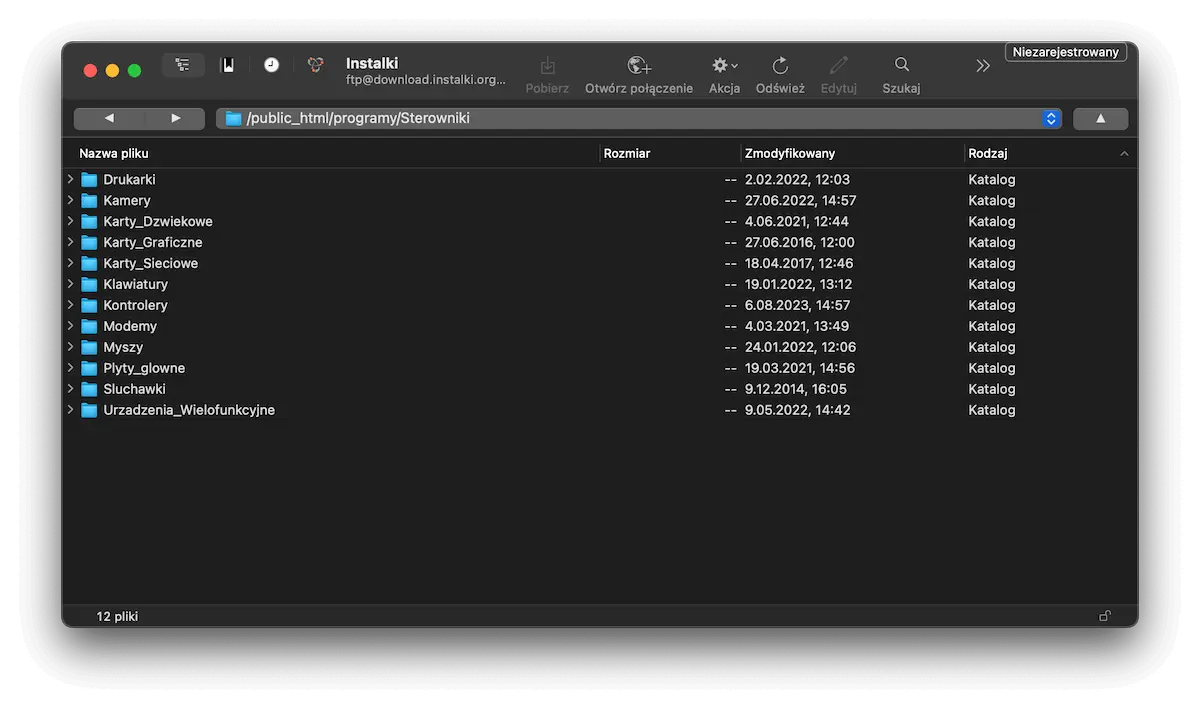This screenshot has height=709, width=1200.
Task: Expand the Drukarki folder
Action: pos(68,179)
